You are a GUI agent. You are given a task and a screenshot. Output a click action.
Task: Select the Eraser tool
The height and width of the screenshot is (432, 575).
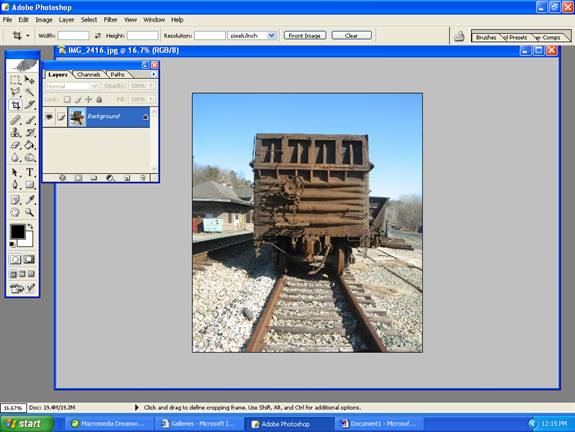15,145
